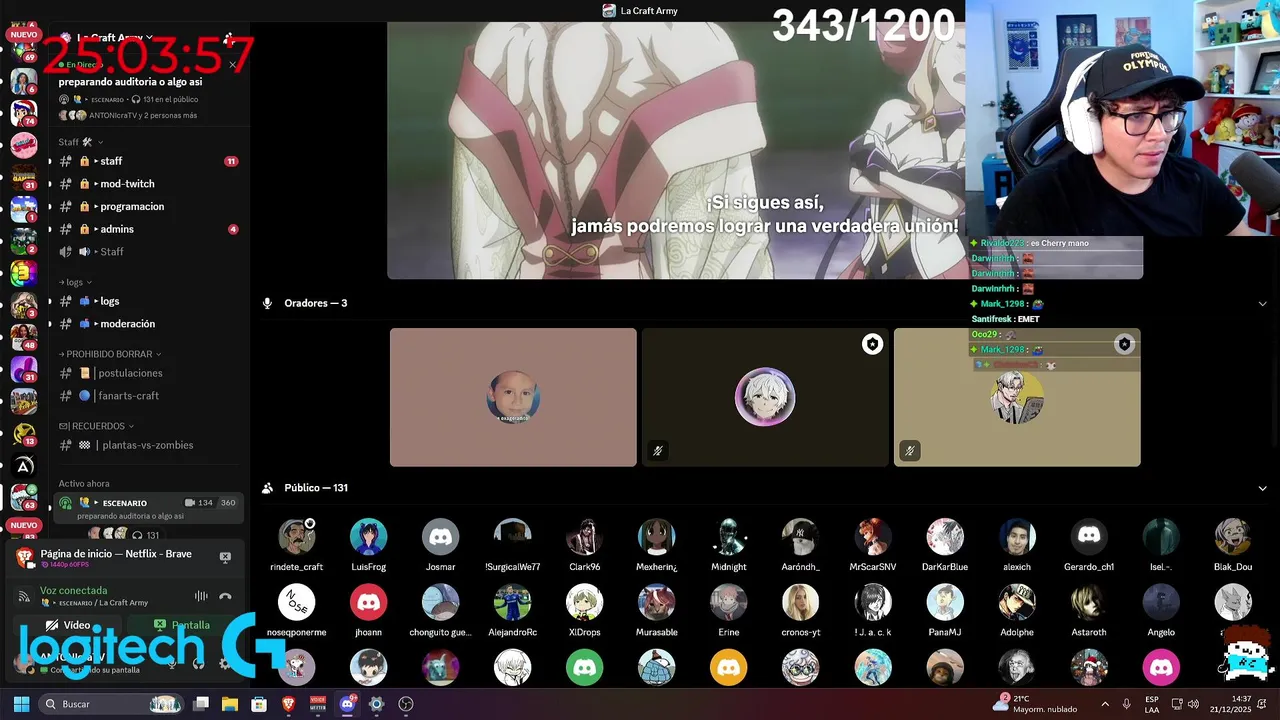
Task: Collapse the logs channel category
Action: [x=75, y=282]
